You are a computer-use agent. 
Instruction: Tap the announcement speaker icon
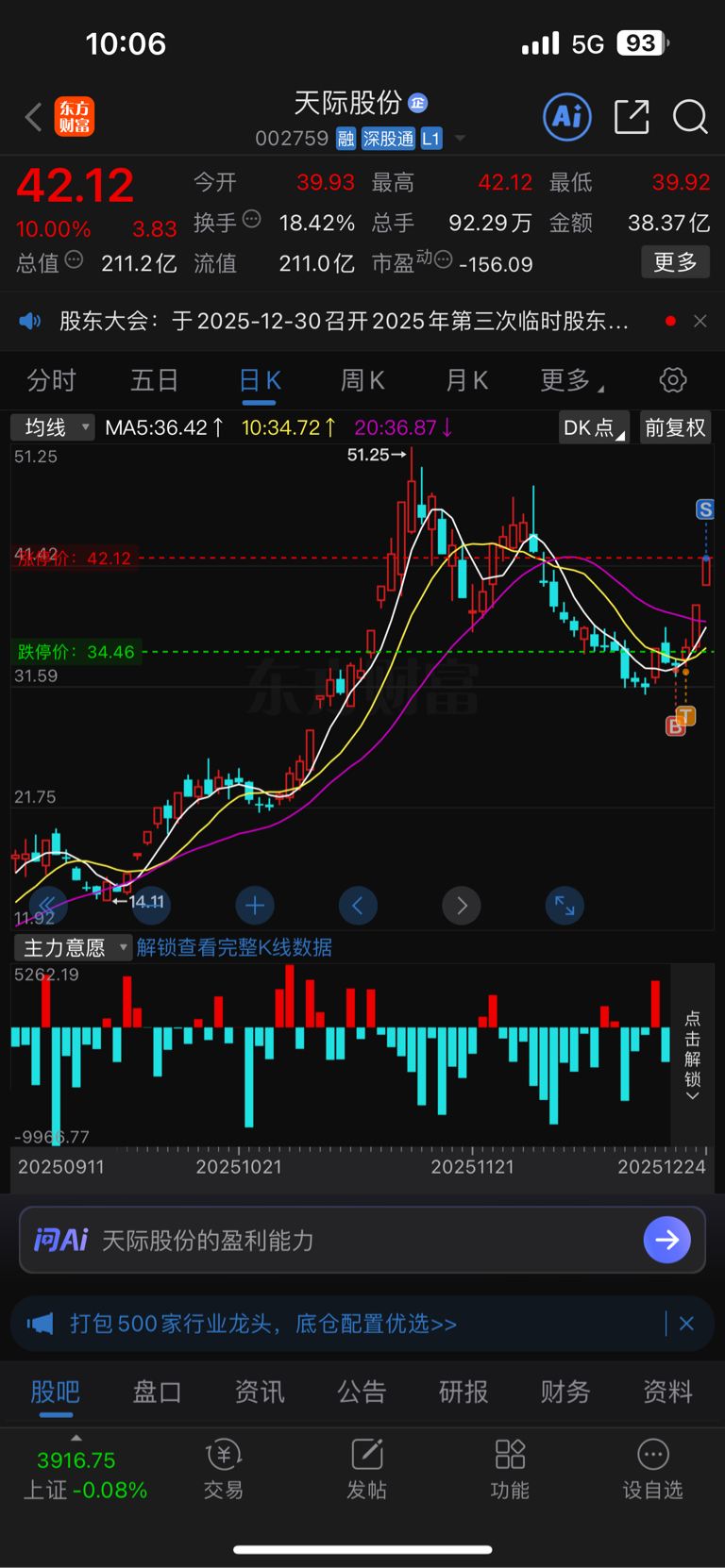pyautogui.click(x=30, y=322)
